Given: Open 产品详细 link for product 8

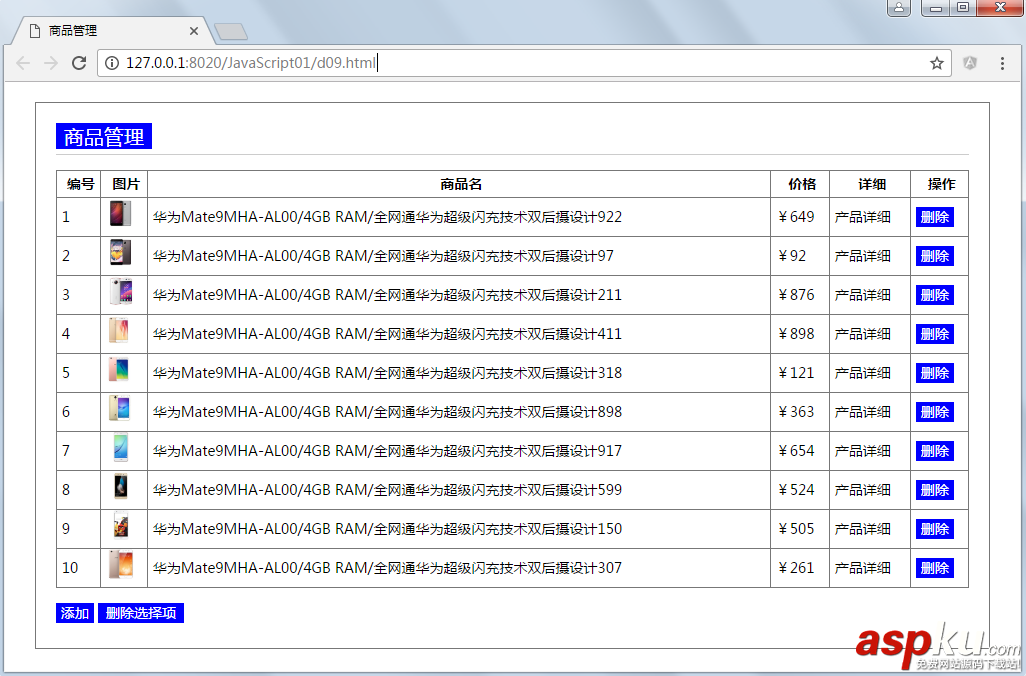Looking at the screenshot, I should click(862, 489).
